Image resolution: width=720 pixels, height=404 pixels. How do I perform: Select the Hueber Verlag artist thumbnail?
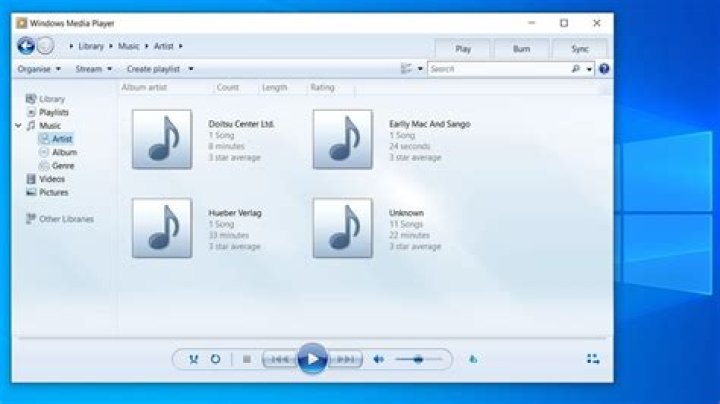coord(162,228)
